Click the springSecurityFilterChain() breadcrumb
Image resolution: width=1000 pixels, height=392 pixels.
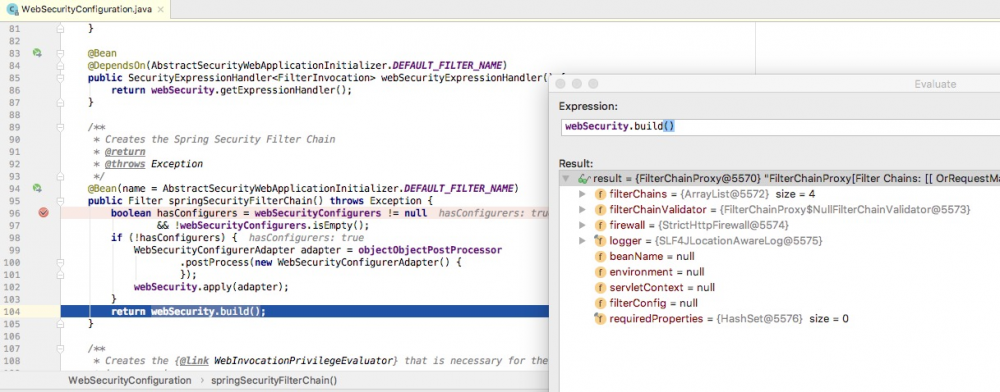[x=274, y=380]
